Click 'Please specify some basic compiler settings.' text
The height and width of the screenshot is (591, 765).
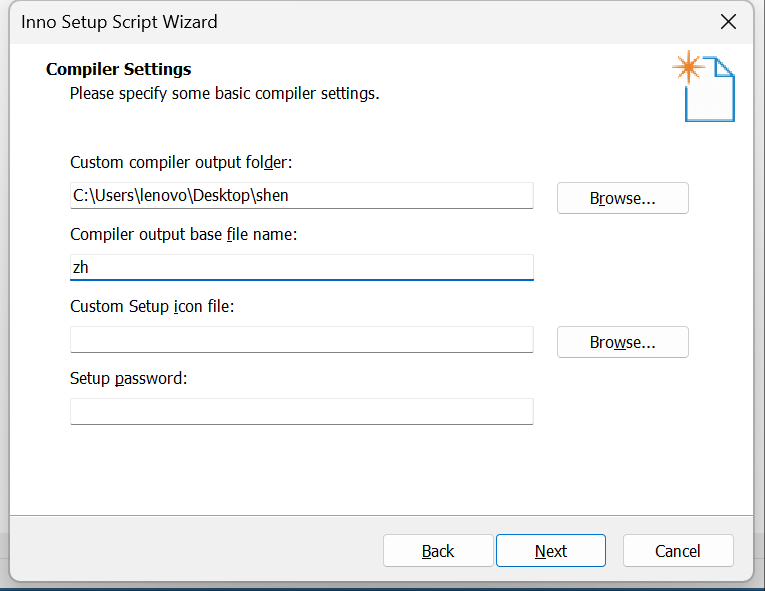224,93
